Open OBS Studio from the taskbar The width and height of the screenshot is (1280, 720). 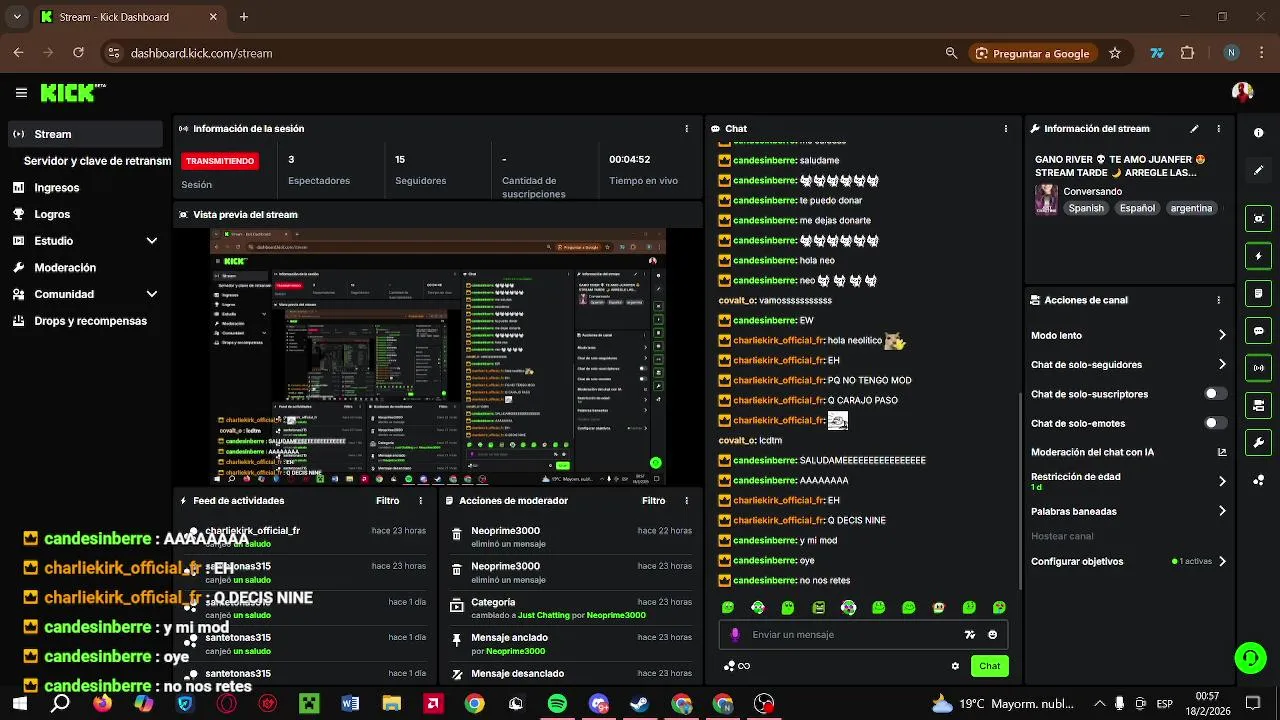(764, 704)
